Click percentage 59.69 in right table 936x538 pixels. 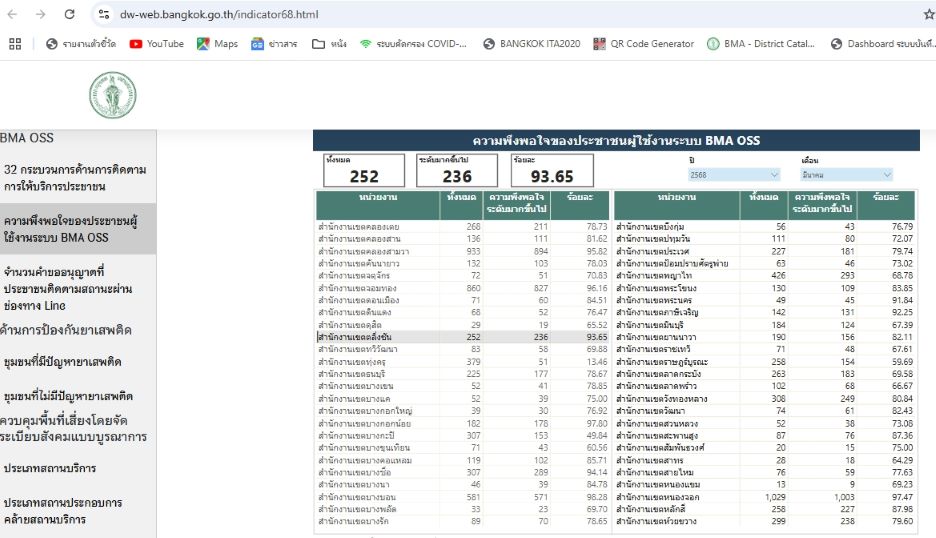point(903,361)
